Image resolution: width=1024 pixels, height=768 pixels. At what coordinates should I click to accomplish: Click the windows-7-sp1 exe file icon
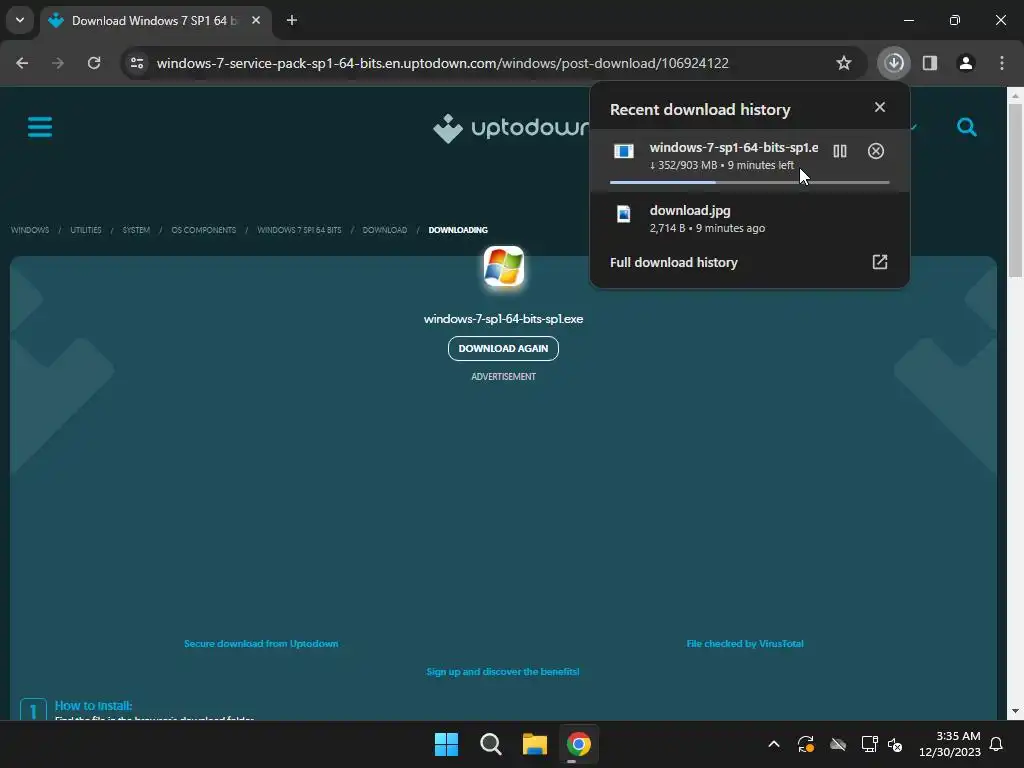click(x=624, y=151)
